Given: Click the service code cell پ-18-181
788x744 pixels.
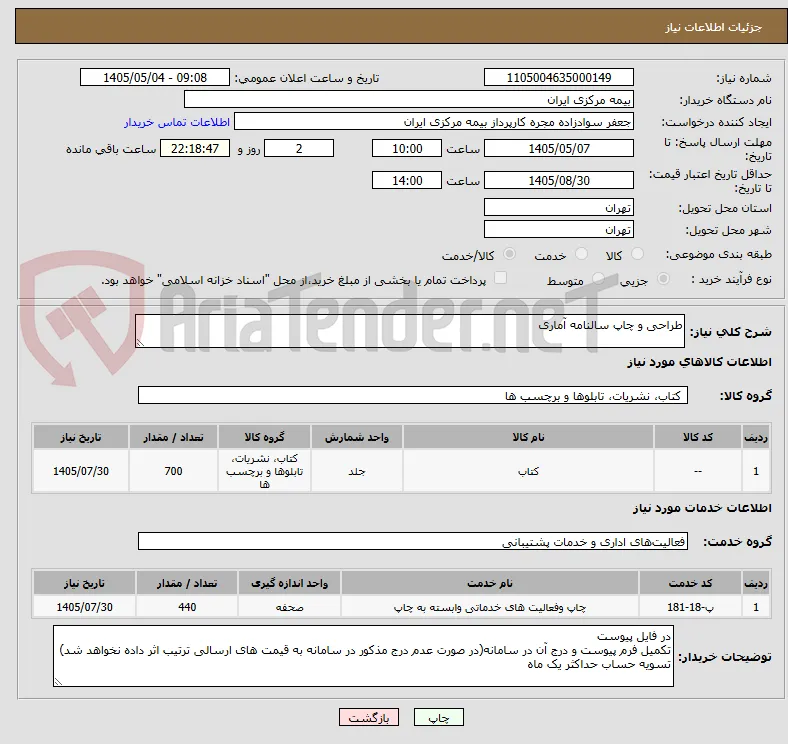Looking at the screenshot, I should [691, 606].
